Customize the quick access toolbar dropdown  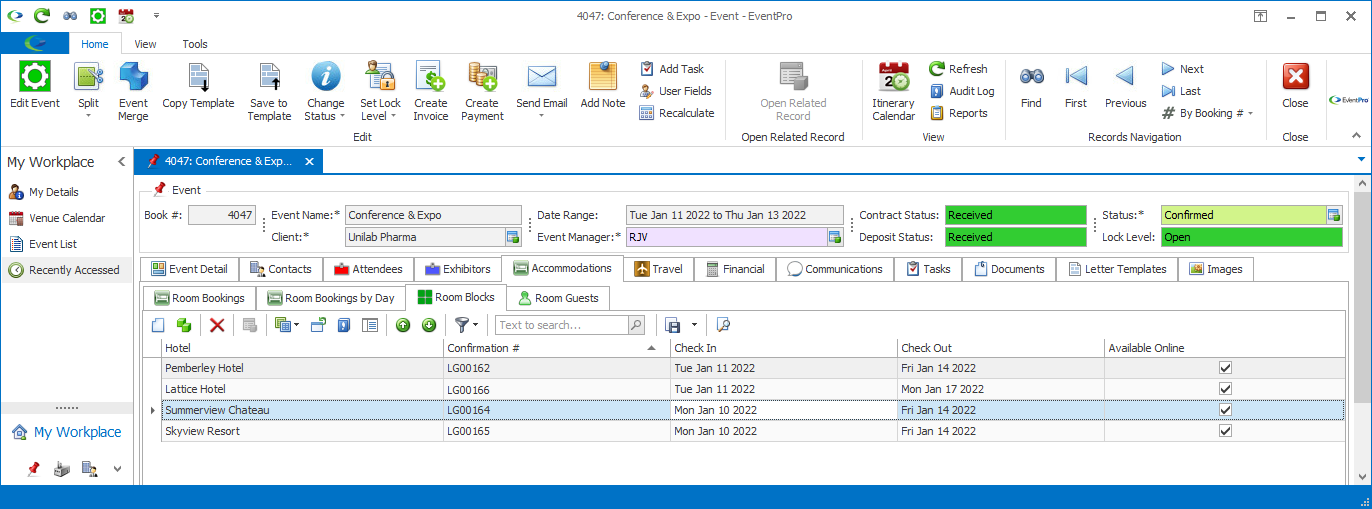pos(156,15)
